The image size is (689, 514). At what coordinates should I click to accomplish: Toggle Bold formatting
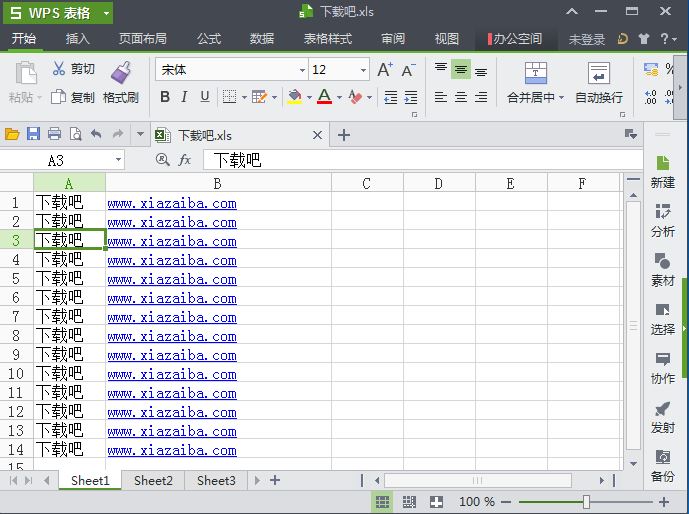coord(165,97)
